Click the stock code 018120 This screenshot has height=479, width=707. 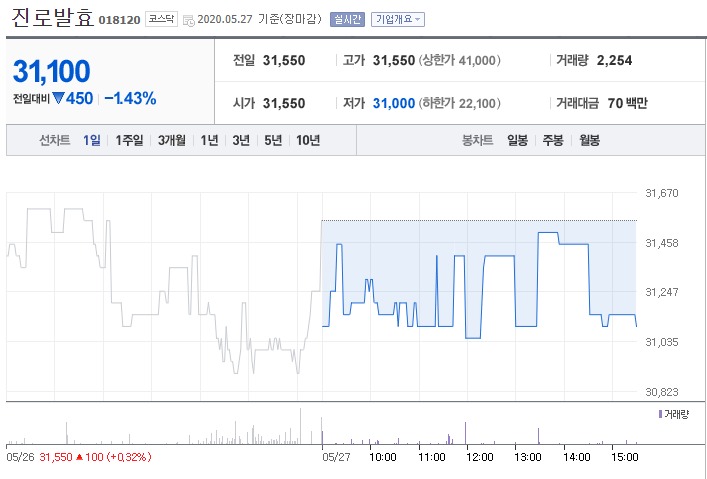[119, 20]
